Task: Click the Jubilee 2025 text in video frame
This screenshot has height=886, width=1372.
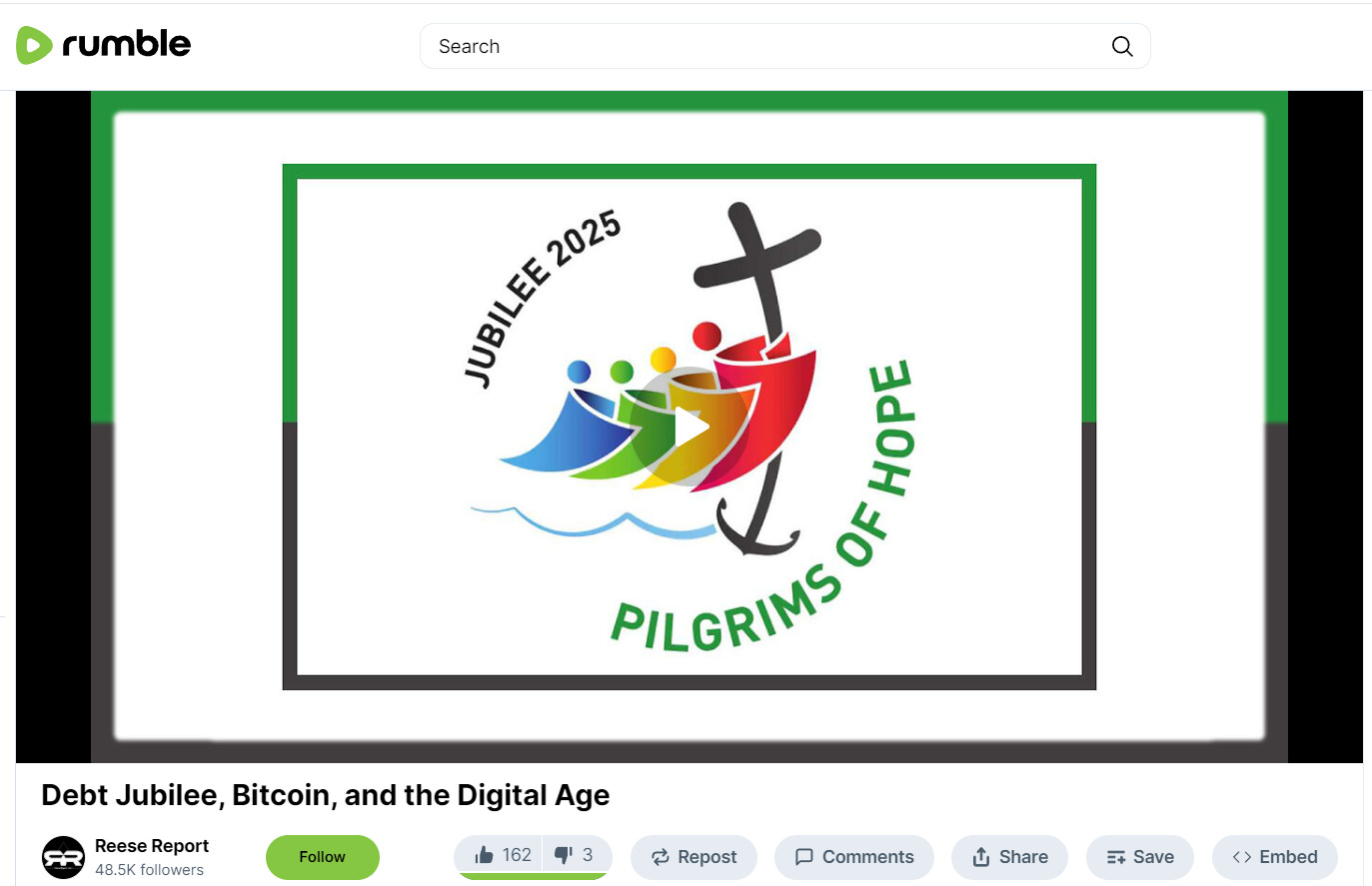Action: coord(541,299)
